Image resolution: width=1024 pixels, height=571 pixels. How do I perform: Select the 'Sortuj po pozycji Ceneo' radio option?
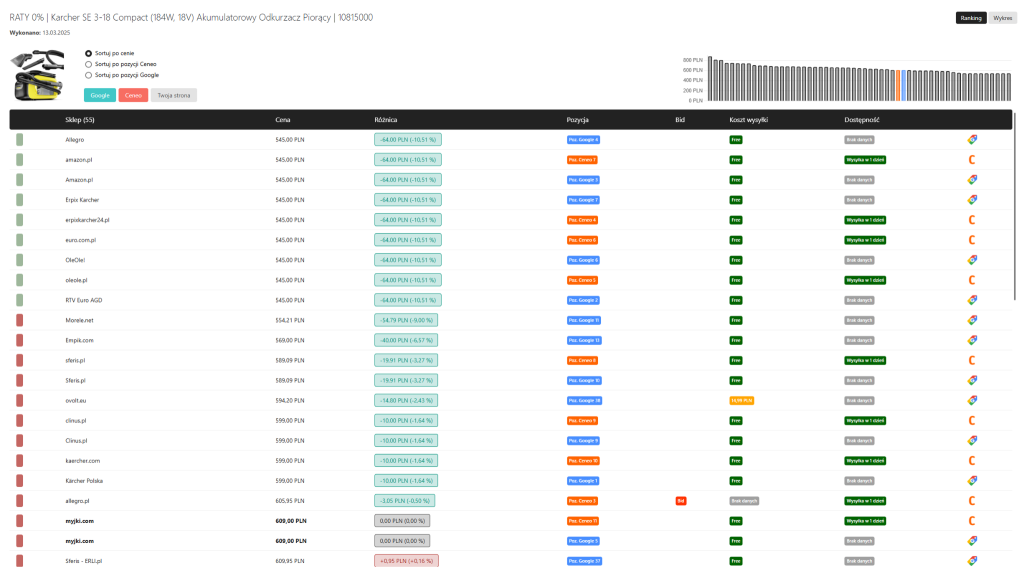click(88, 65)
